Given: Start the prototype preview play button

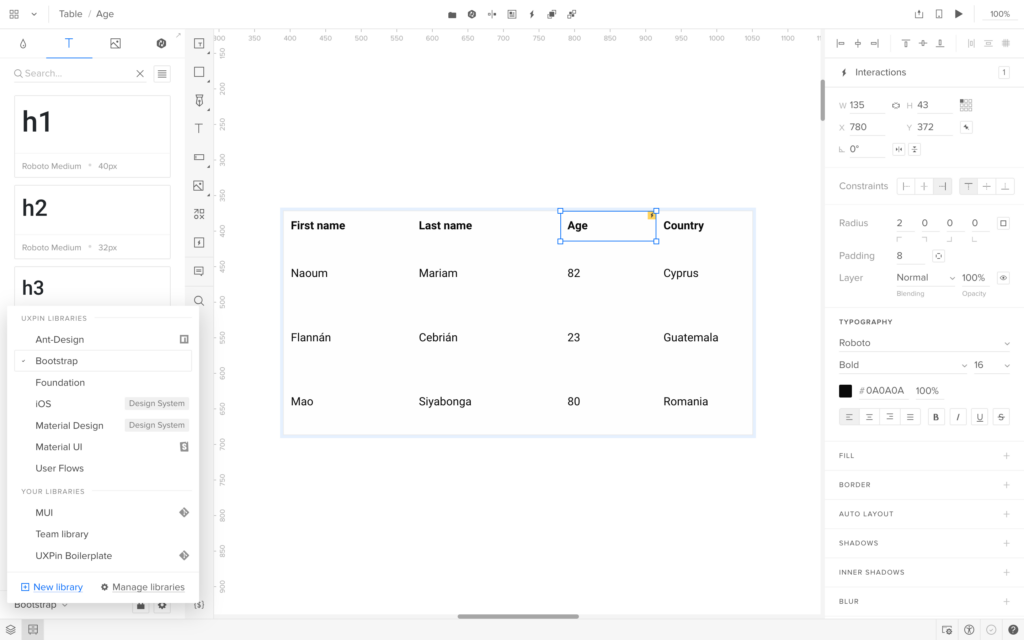Looking at the screenshot, I should [959, 14].
